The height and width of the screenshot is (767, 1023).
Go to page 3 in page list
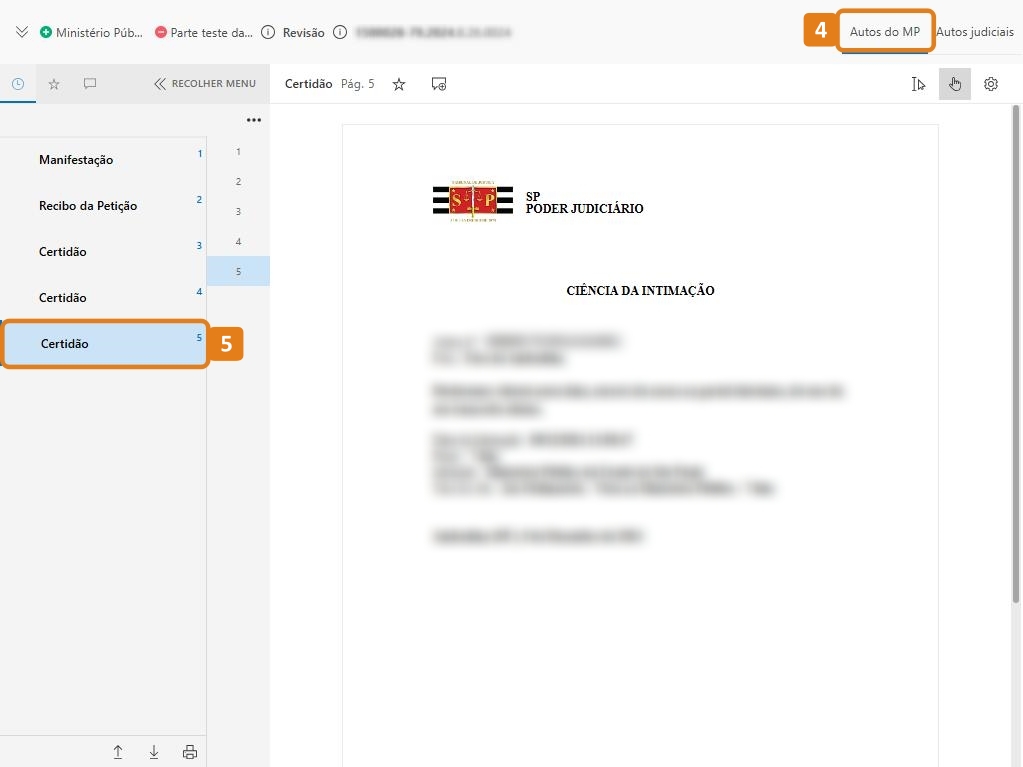238,212
